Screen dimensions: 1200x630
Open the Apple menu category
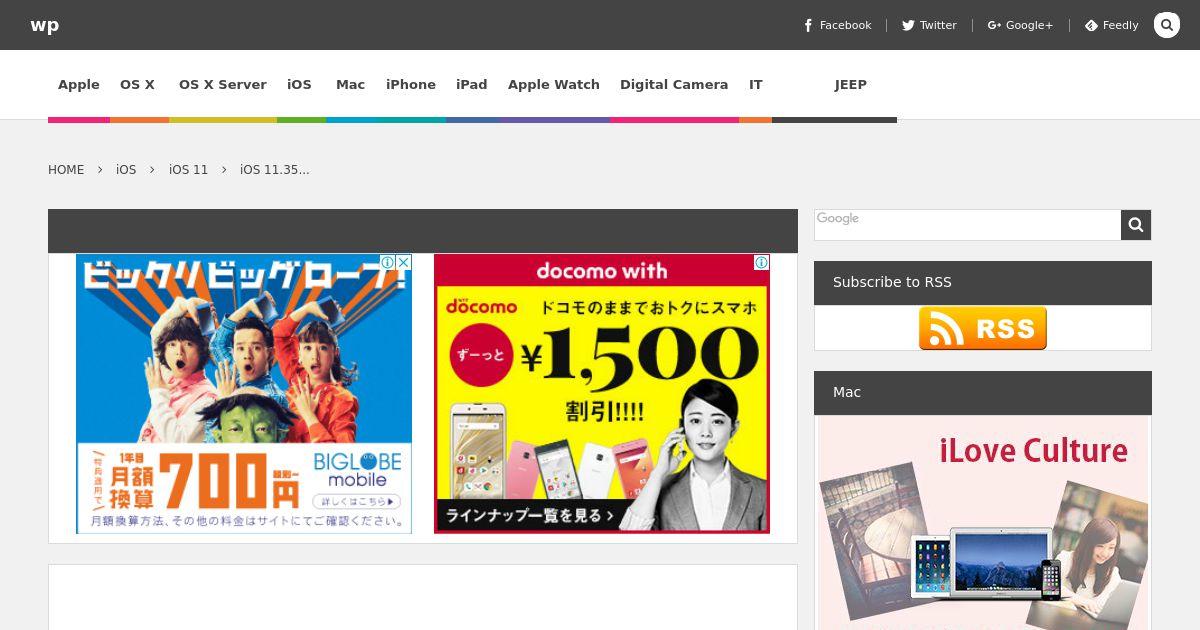pos(79,85)
